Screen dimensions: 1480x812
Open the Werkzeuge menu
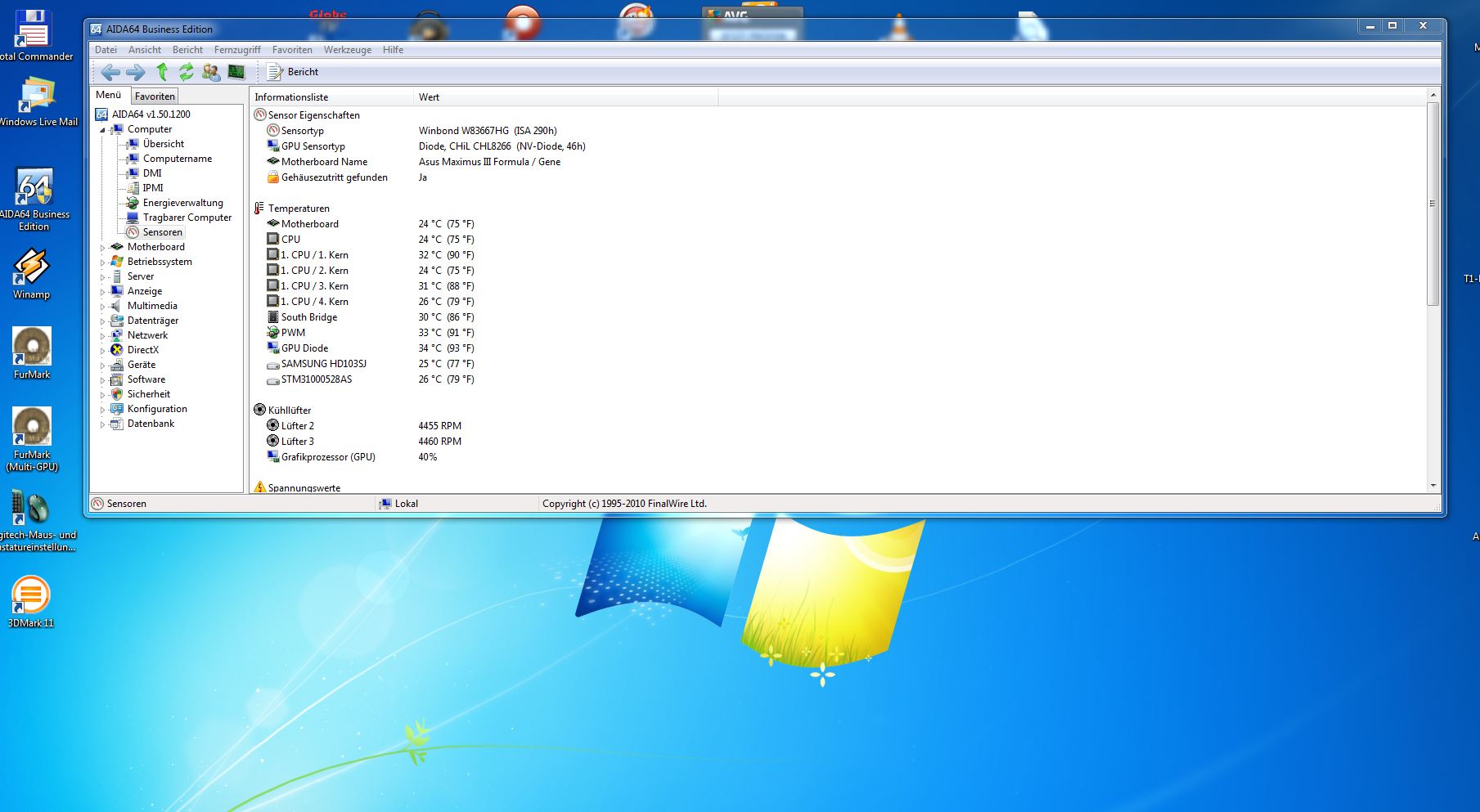[x=347, y=50]
